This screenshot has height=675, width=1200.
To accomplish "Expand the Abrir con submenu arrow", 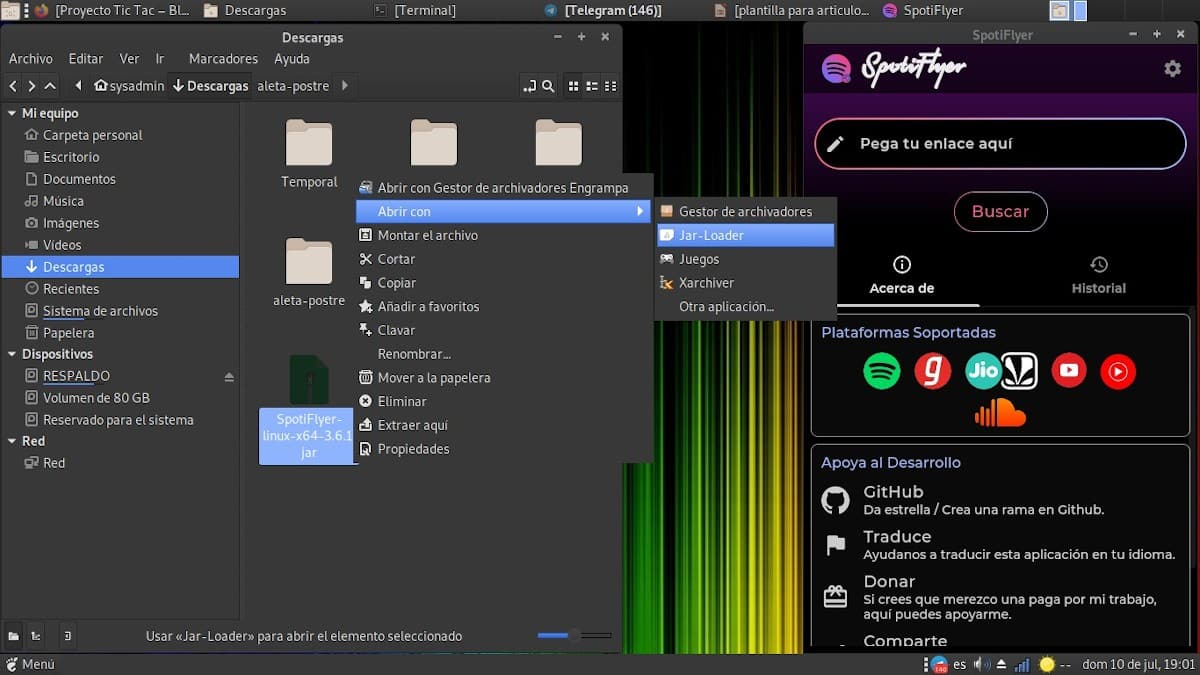I will [640, 211].
